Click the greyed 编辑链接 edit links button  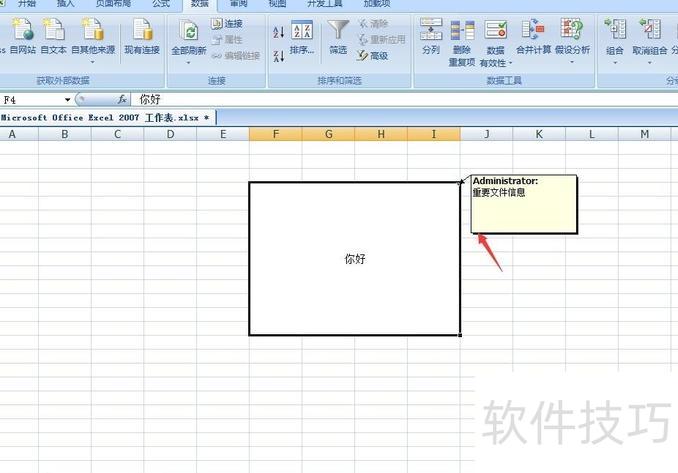pos(236,56)
